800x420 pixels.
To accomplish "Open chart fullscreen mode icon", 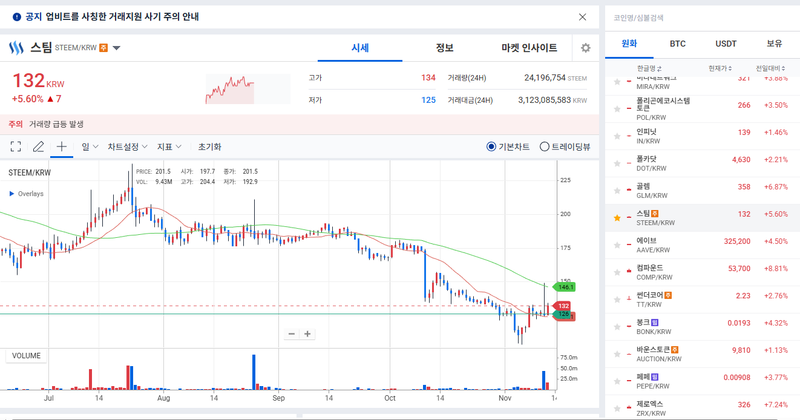I will (x=16, y=147).
